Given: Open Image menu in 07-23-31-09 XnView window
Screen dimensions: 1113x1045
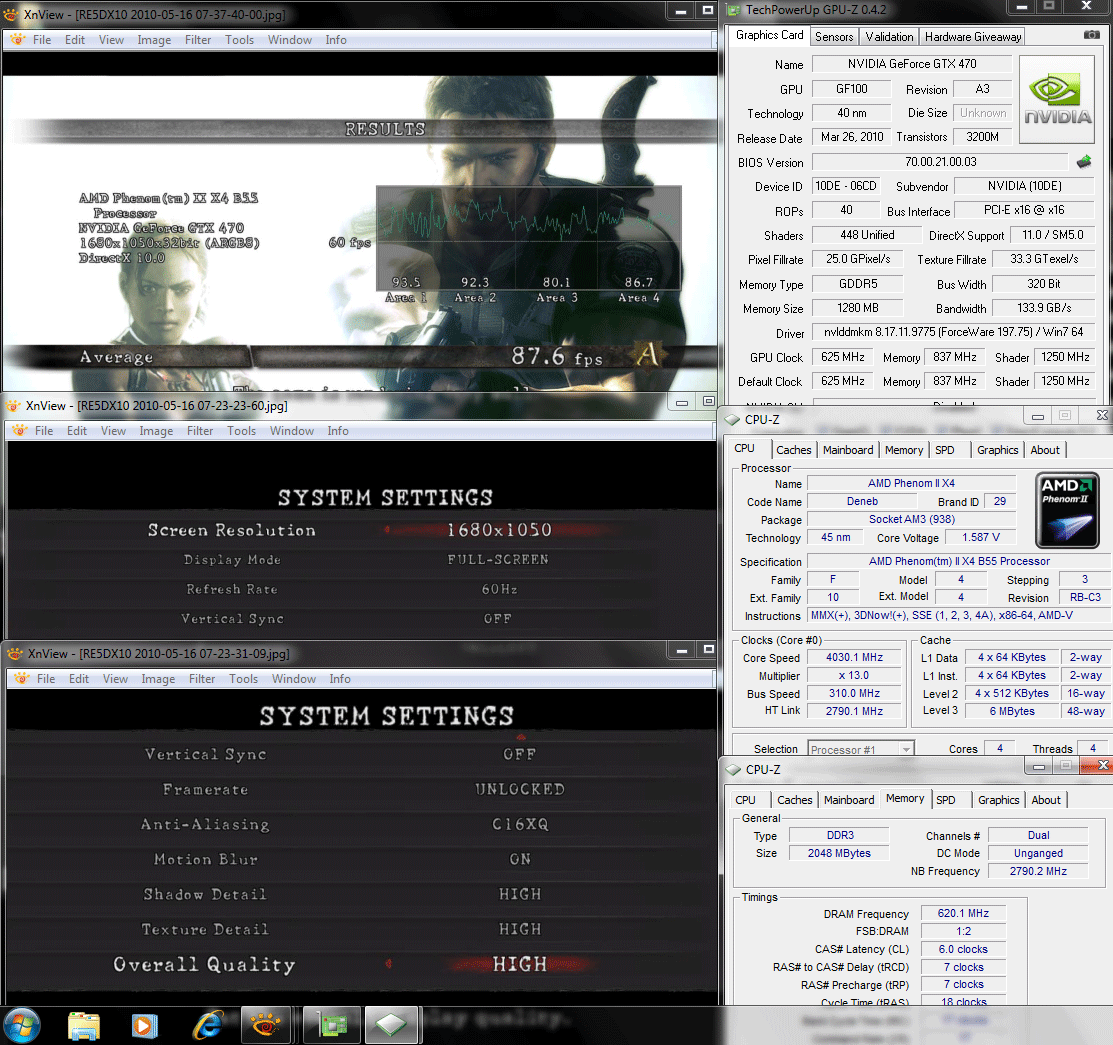Looking at the screenshot, I should pos(158,679).
